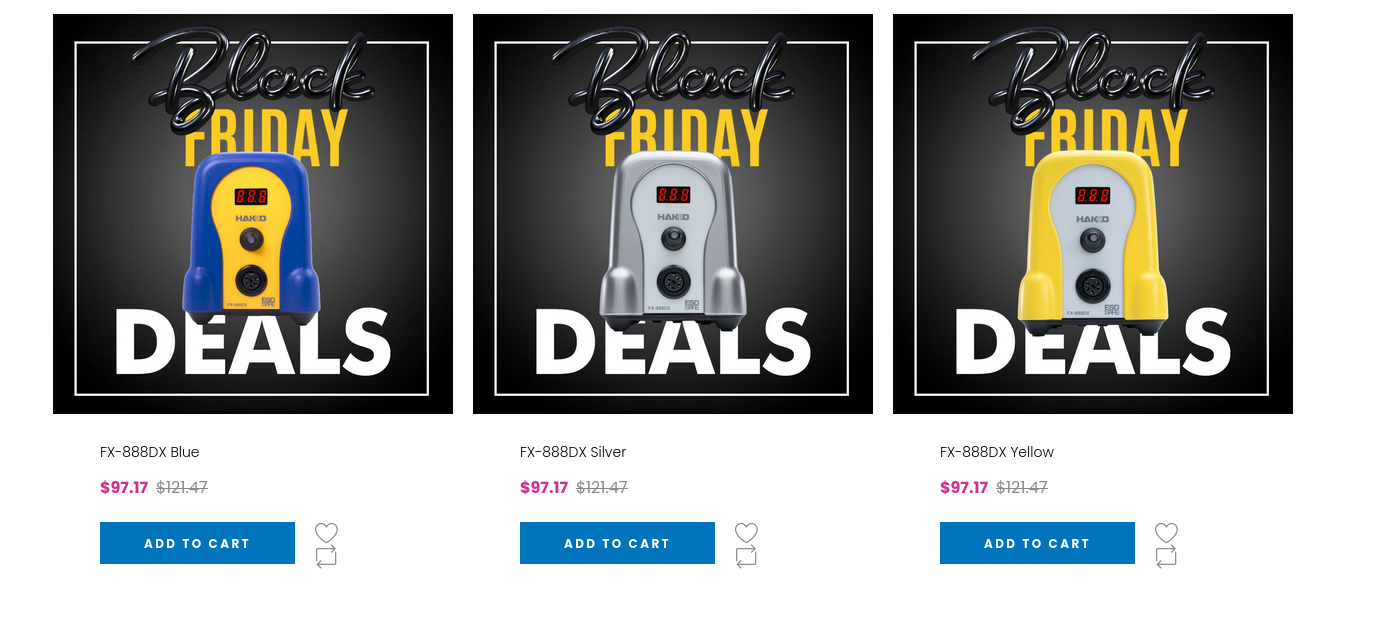
Task: Click the yellow Hakko station Black Friday image
Action: (1093, 214)
